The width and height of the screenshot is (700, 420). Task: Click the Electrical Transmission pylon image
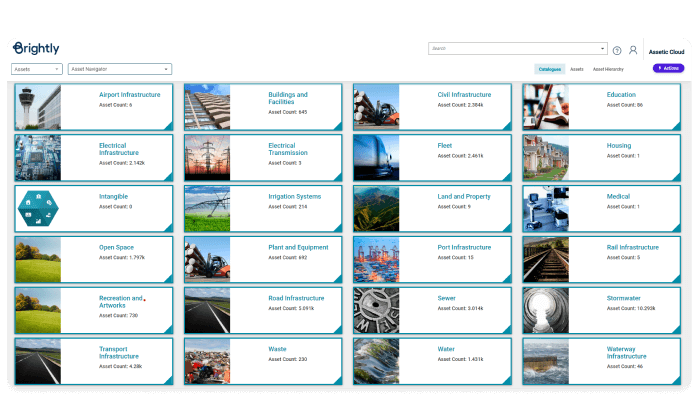pos(207,157)
